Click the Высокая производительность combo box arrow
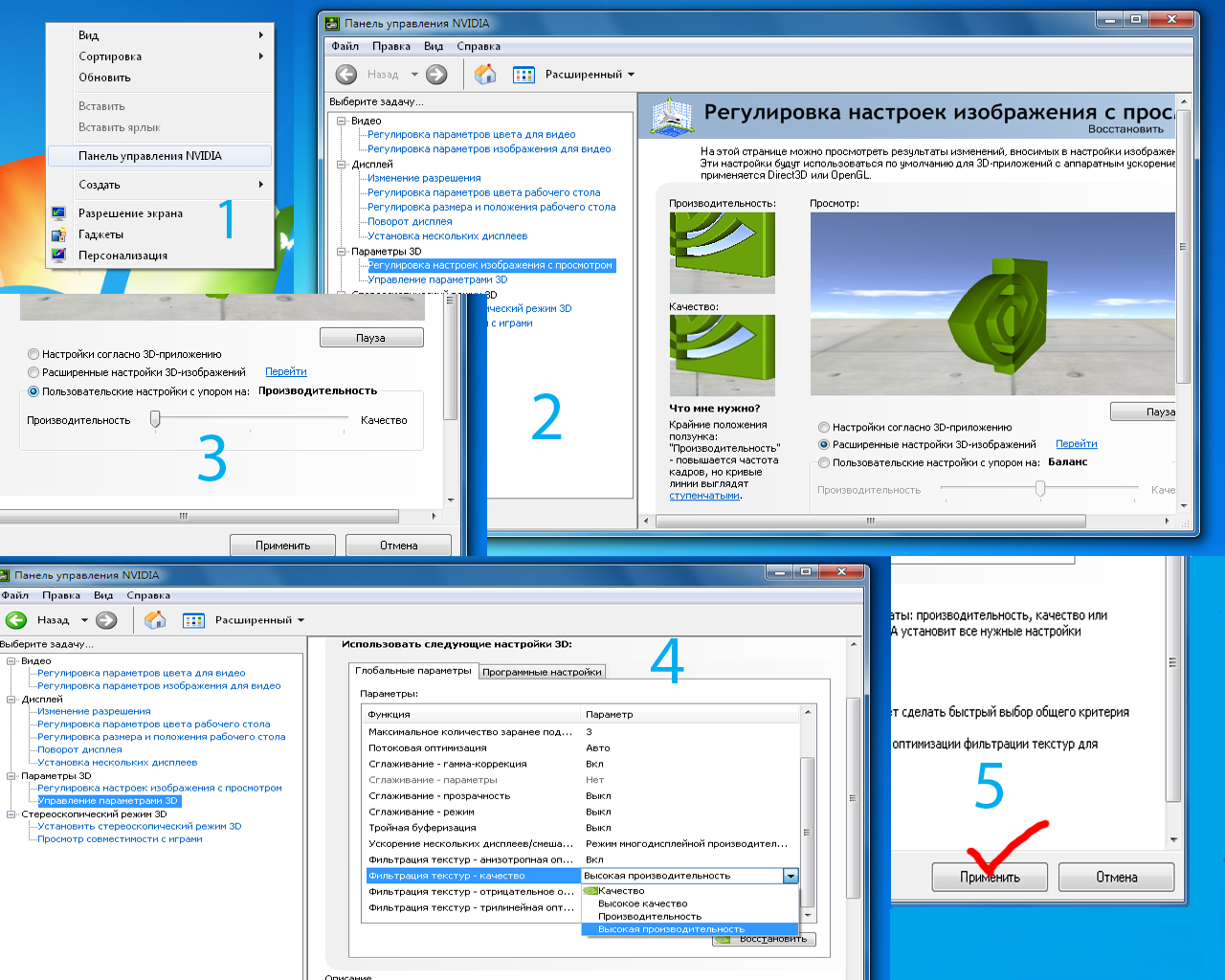The width and height of the screenshot is (1225, 980). point(791,876)
